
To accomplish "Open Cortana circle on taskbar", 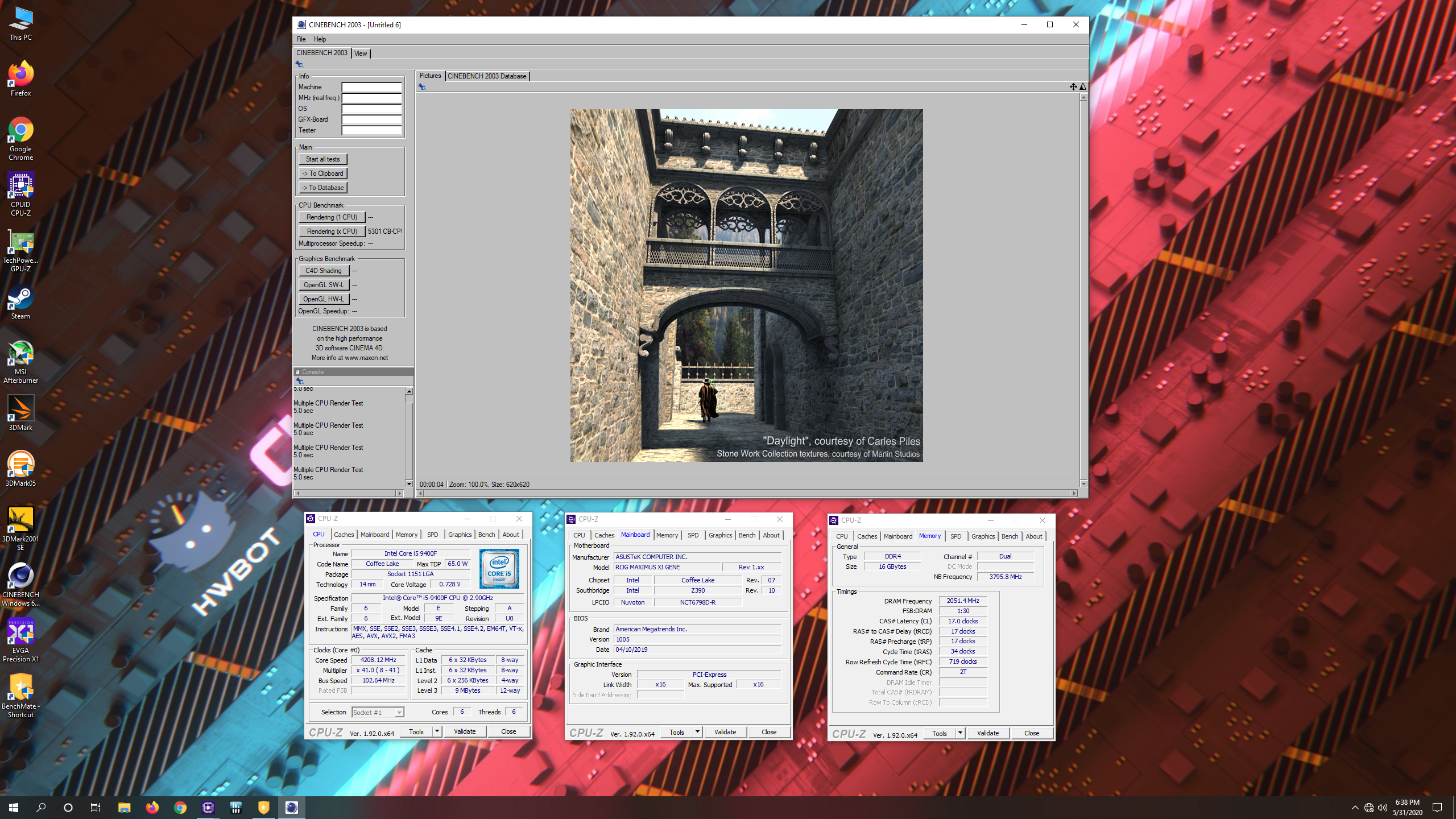I will click(x=68, y=808).
